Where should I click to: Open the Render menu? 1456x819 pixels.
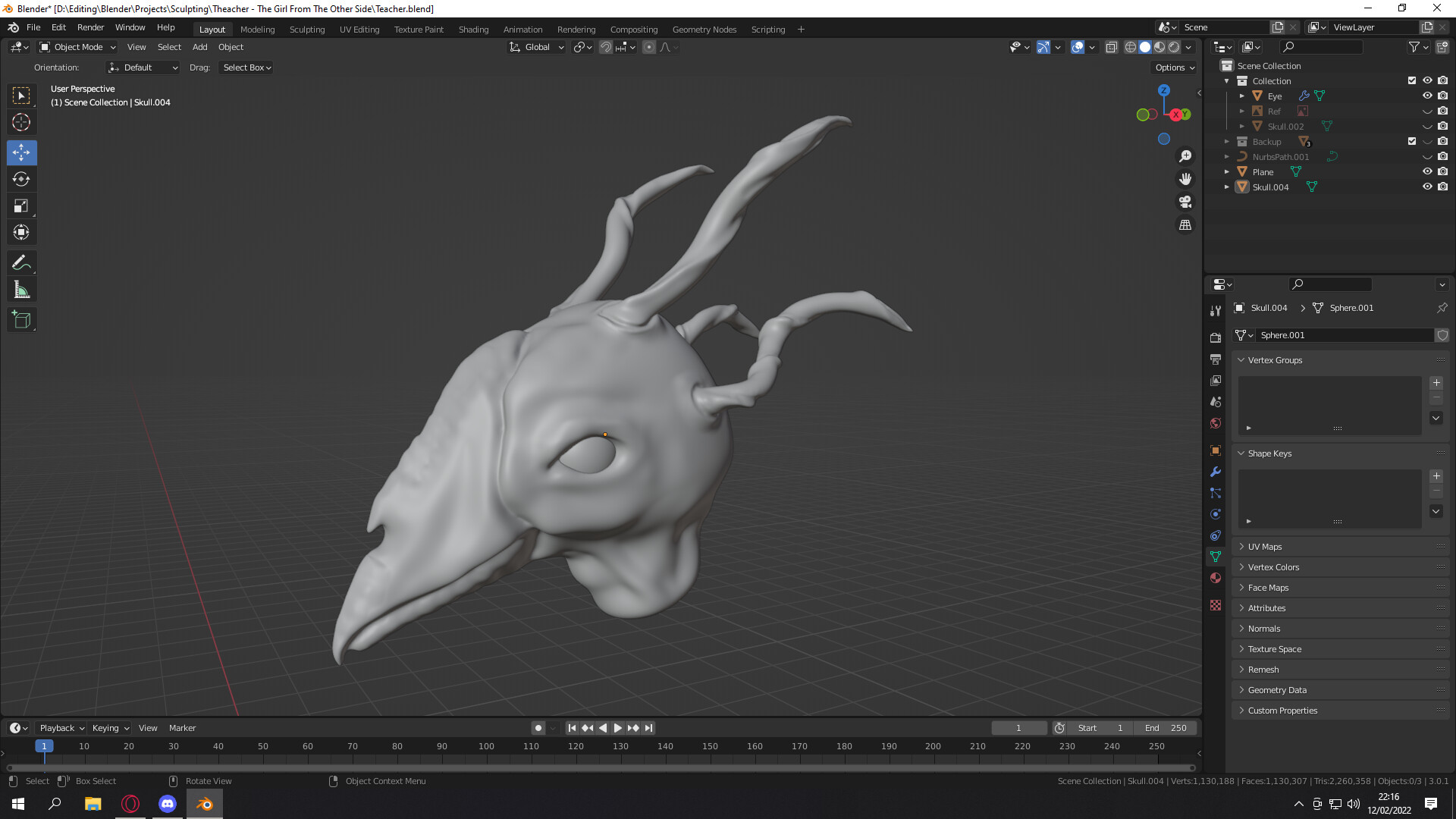[x=90, y=27]
